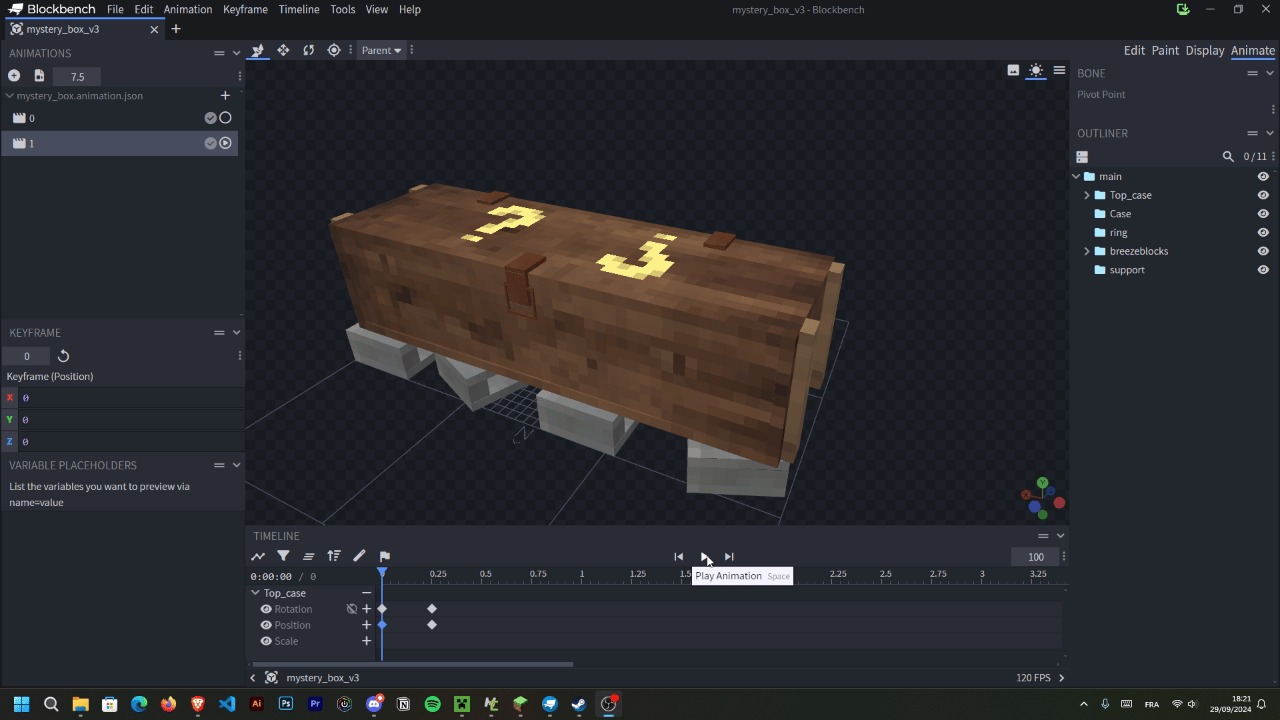Switch to the Edit mode tab
Image resolution: width=1280 pixels, height=720 pixels.
[x=1134, y=50]
